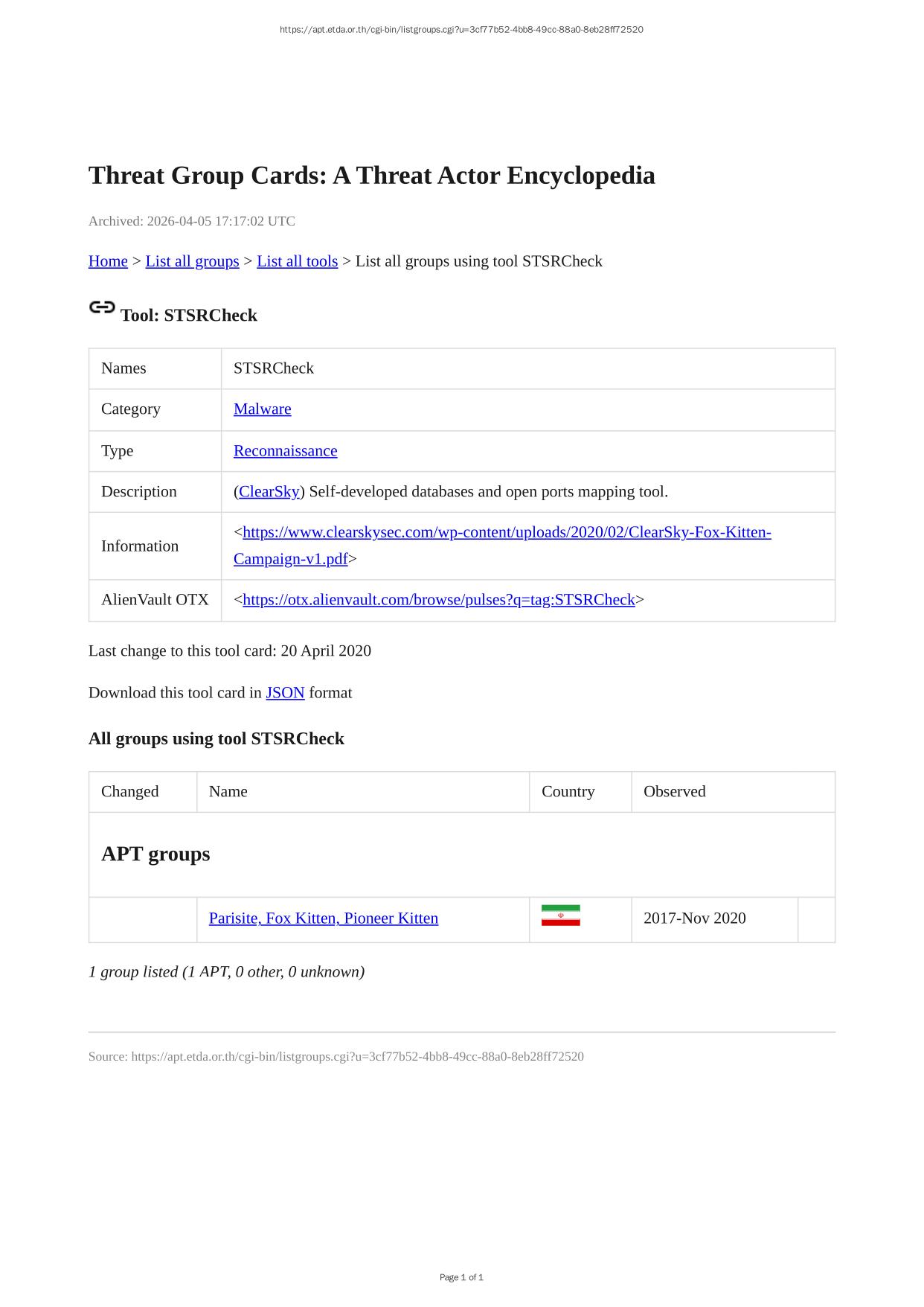Click the ClearSky link in the Description row
Image resolution: width=924 pixels, height=1307 pixels.
click(x=269, y=492)
